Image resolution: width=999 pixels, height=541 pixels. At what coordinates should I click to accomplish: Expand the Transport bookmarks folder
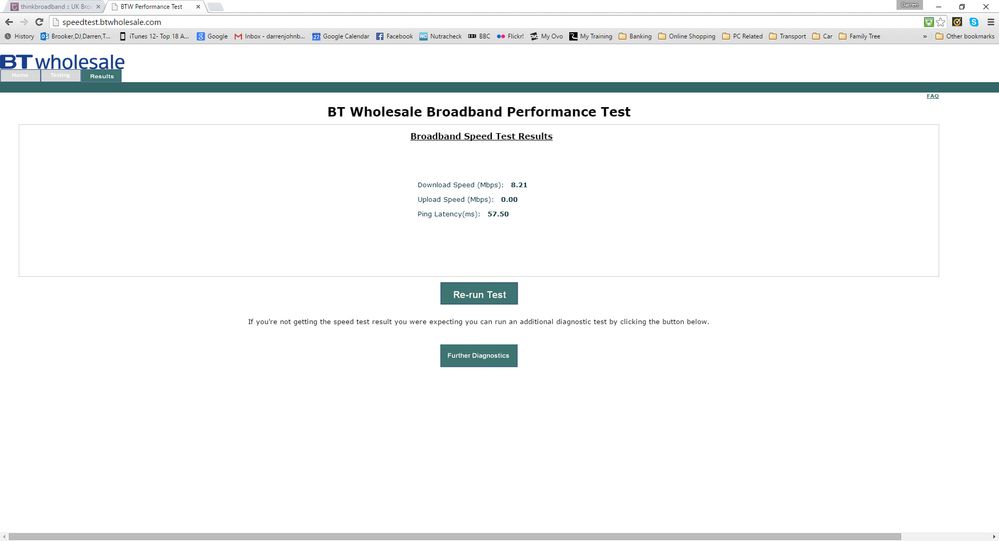point(787,36)
